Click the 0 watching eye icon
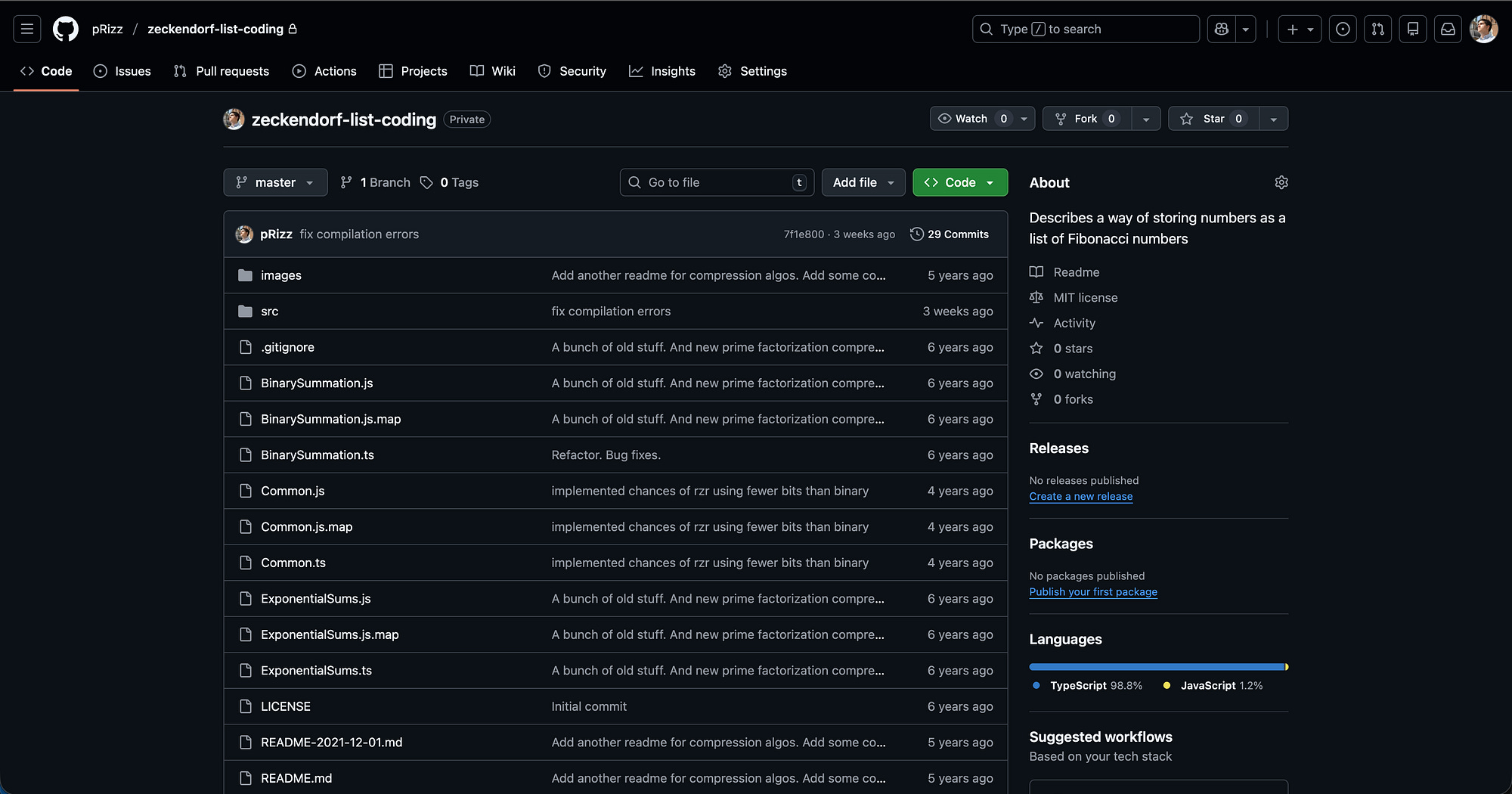Image resolution: width=1512 pixels, height=794 pixels. click(1036, 374)
